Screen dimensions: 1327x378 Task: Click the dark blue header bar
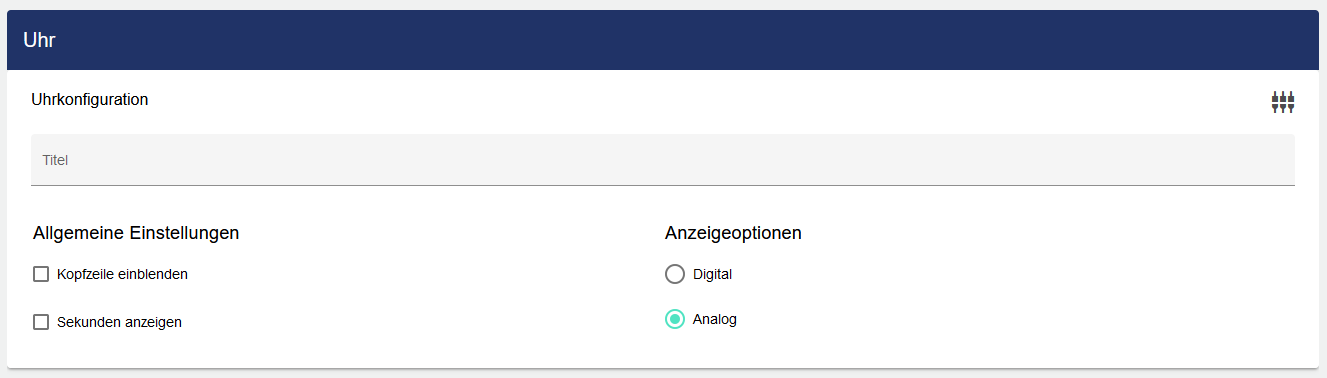coord(663,40)
